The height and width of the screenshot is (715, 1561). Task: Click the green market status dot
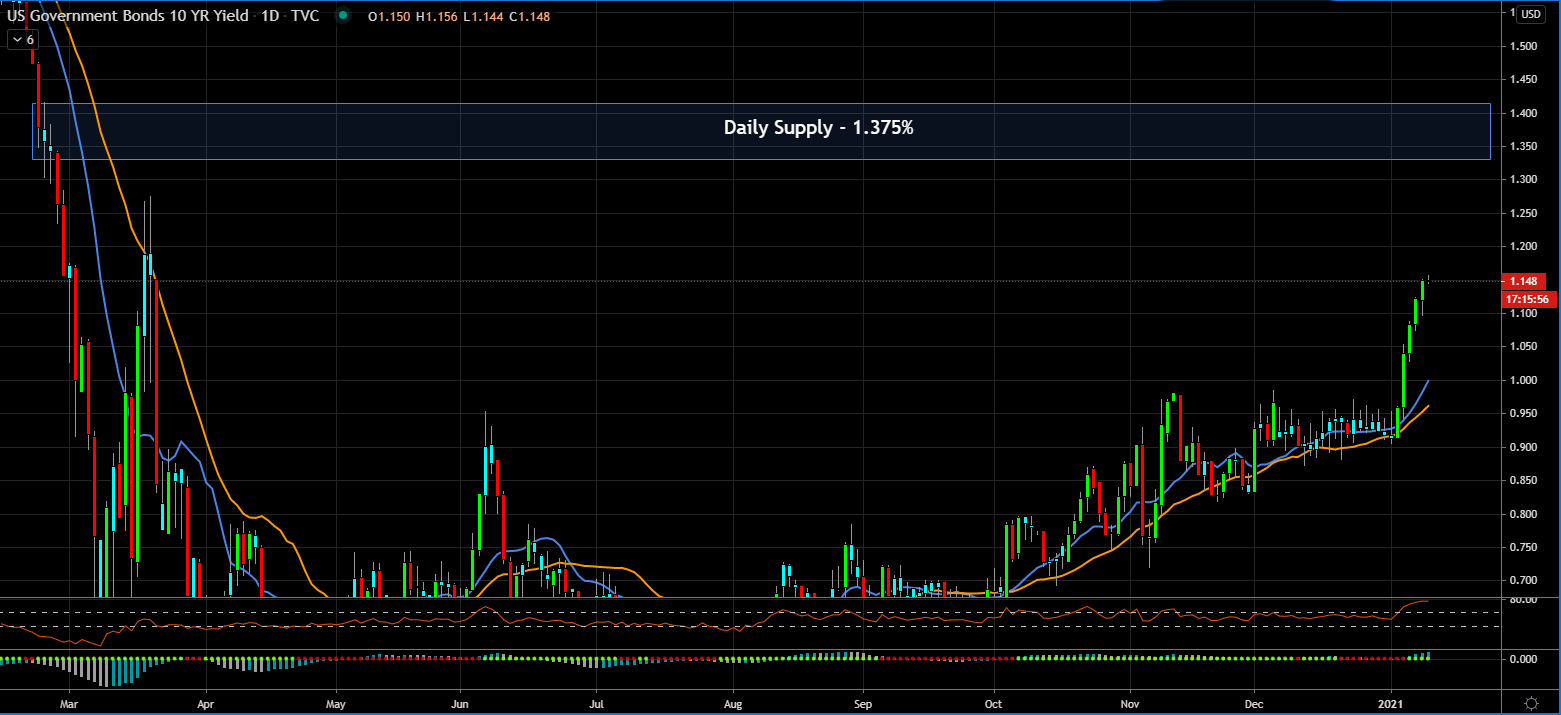click(344, 16)
